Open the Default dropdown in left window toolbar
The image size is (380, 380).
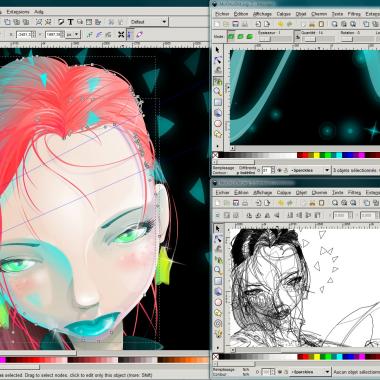(x=148, y=22)
